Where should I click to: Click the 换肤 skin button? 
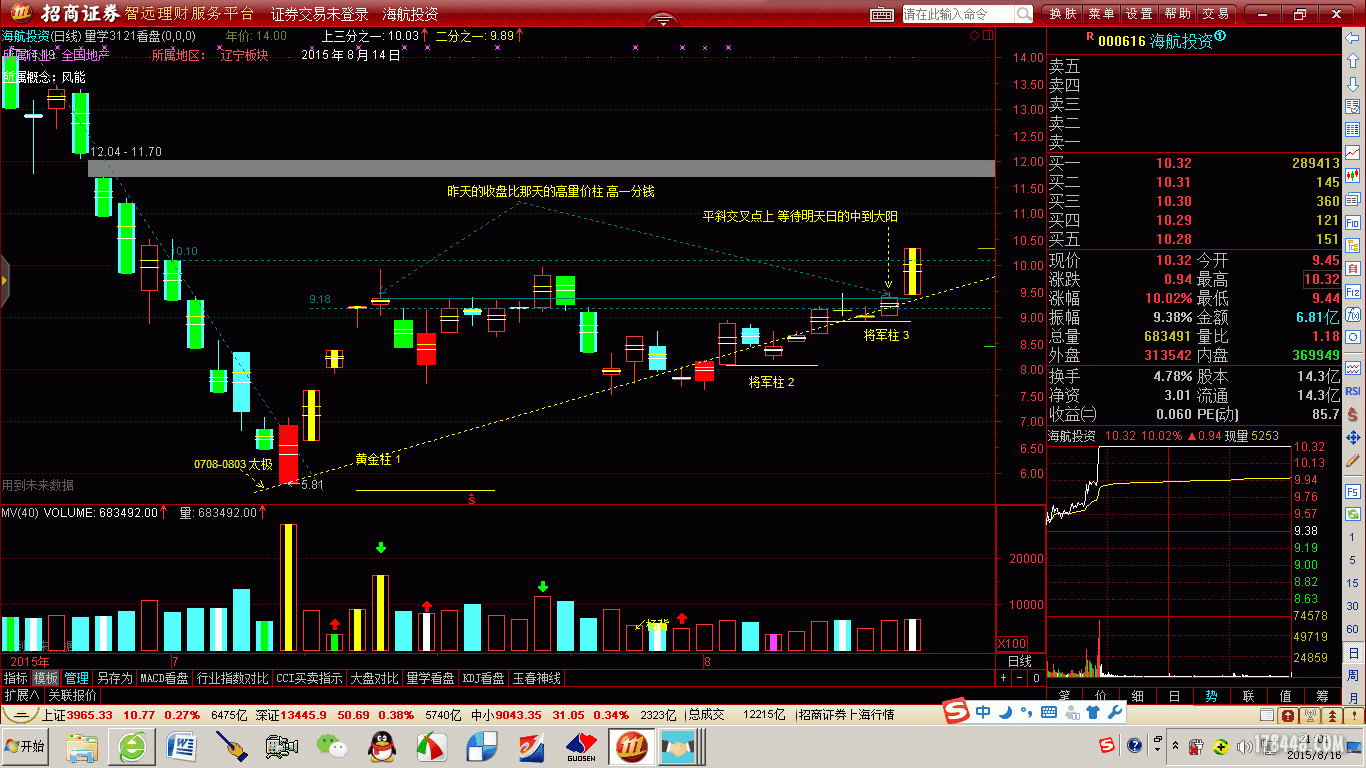click(x=1063, y=14)
